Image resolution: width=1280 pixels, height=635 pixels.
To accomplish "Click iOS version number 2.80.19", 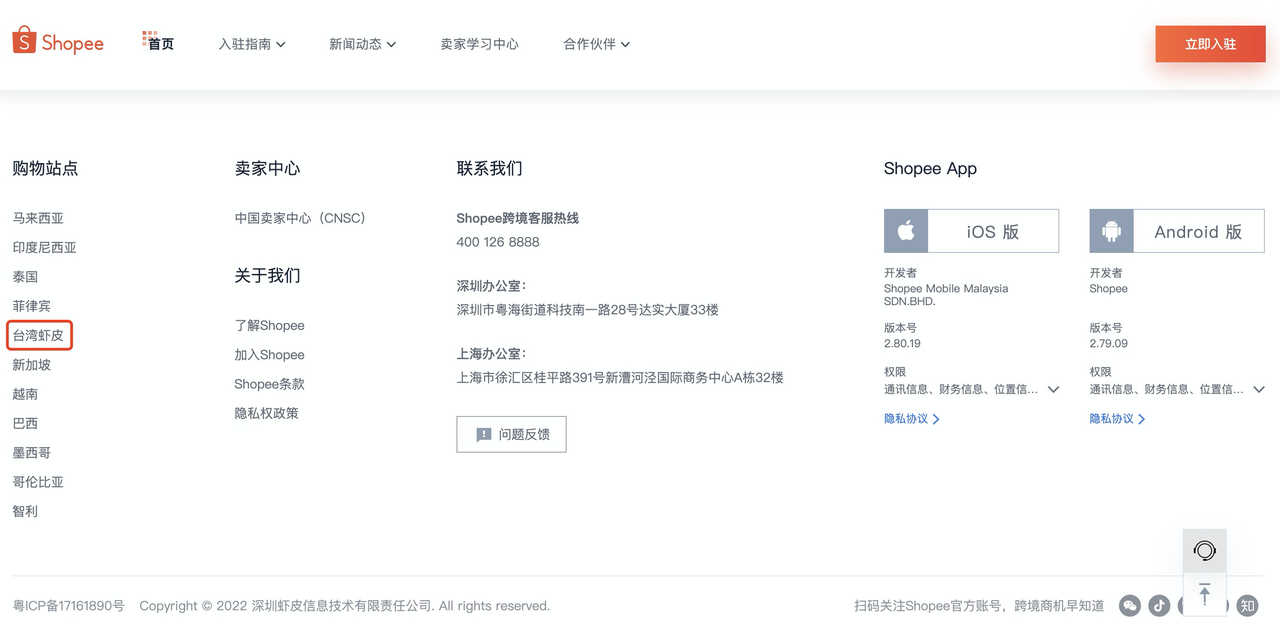I will coord(902,343).
